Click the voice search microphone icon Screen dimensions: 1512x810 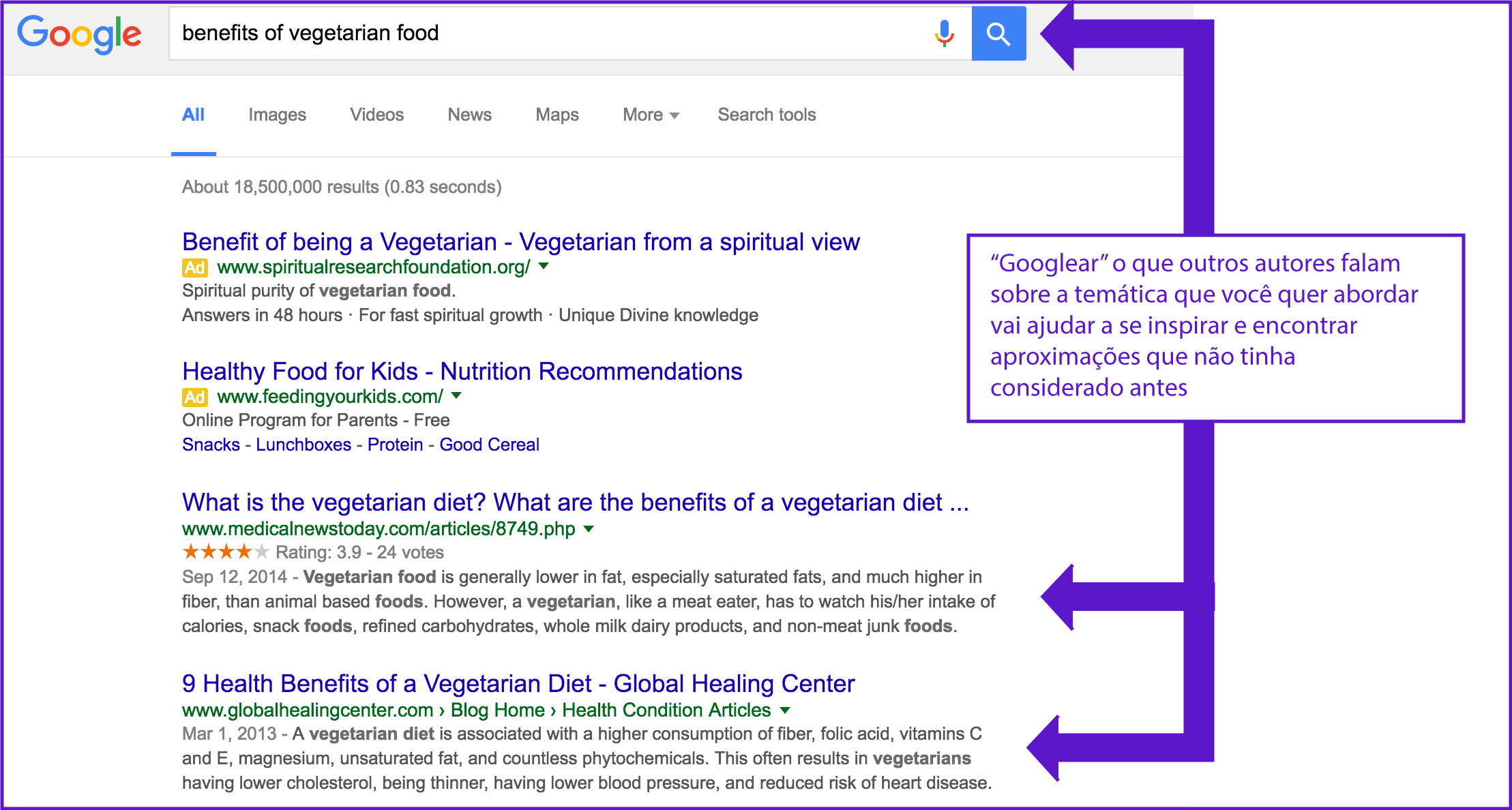pyautogui.click(x=944, y=33)
